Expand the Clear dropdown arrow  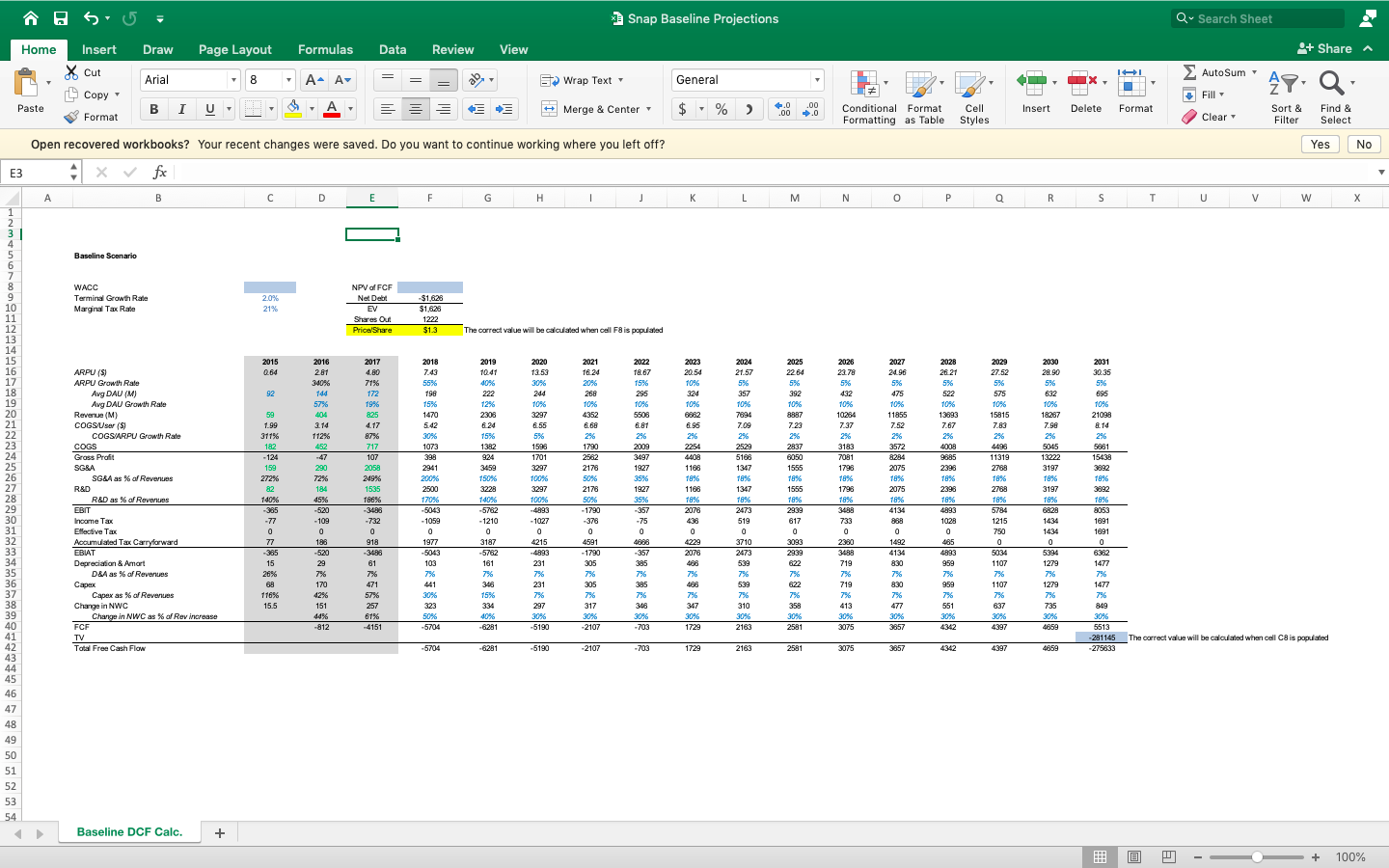click(x=1233, y=117)
